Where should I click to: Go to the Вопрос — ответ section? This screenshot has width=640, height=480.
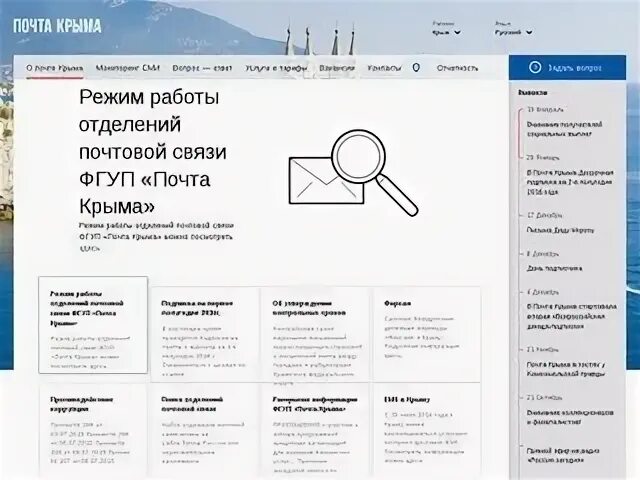[202, 68]
